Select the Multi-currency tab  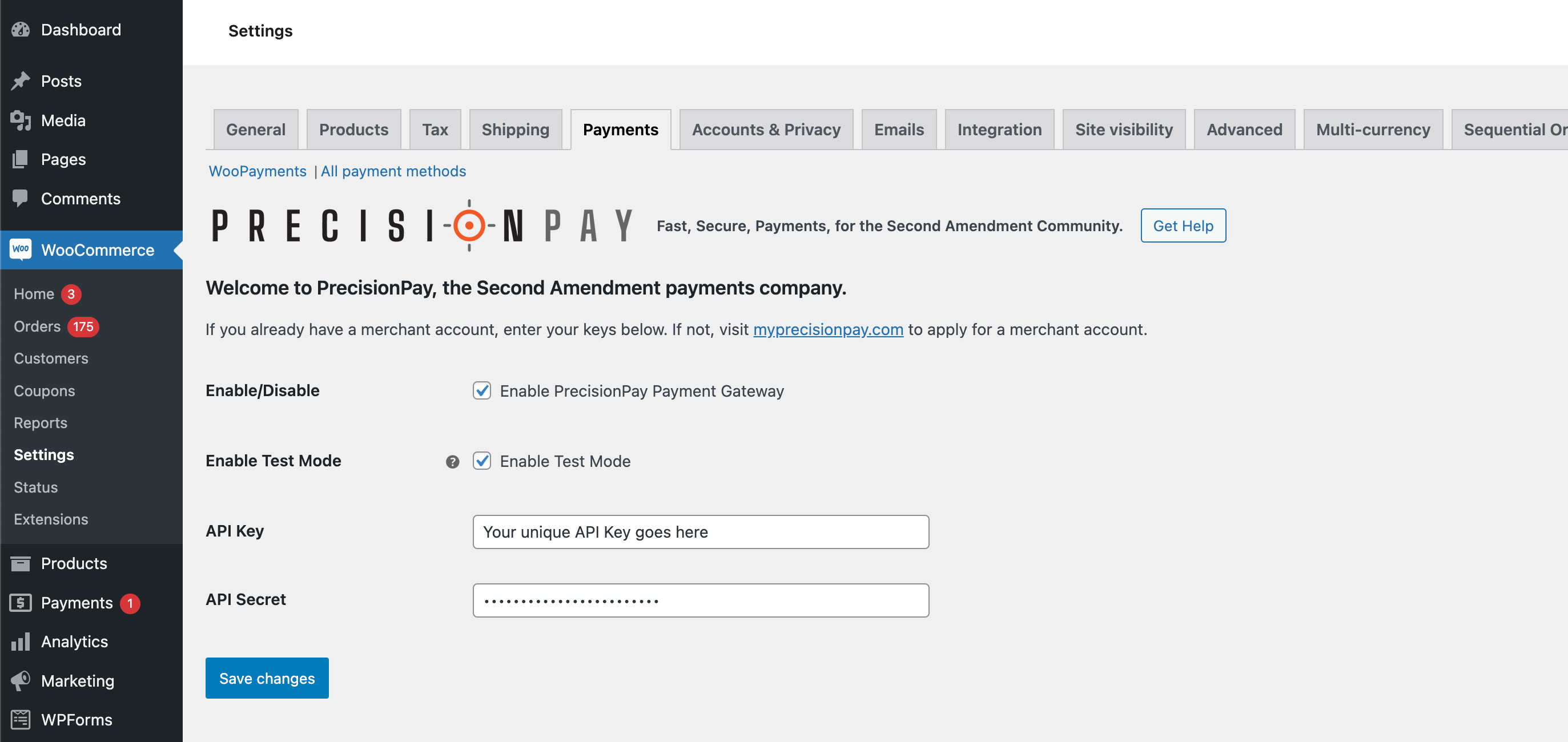click(1373, 129)
